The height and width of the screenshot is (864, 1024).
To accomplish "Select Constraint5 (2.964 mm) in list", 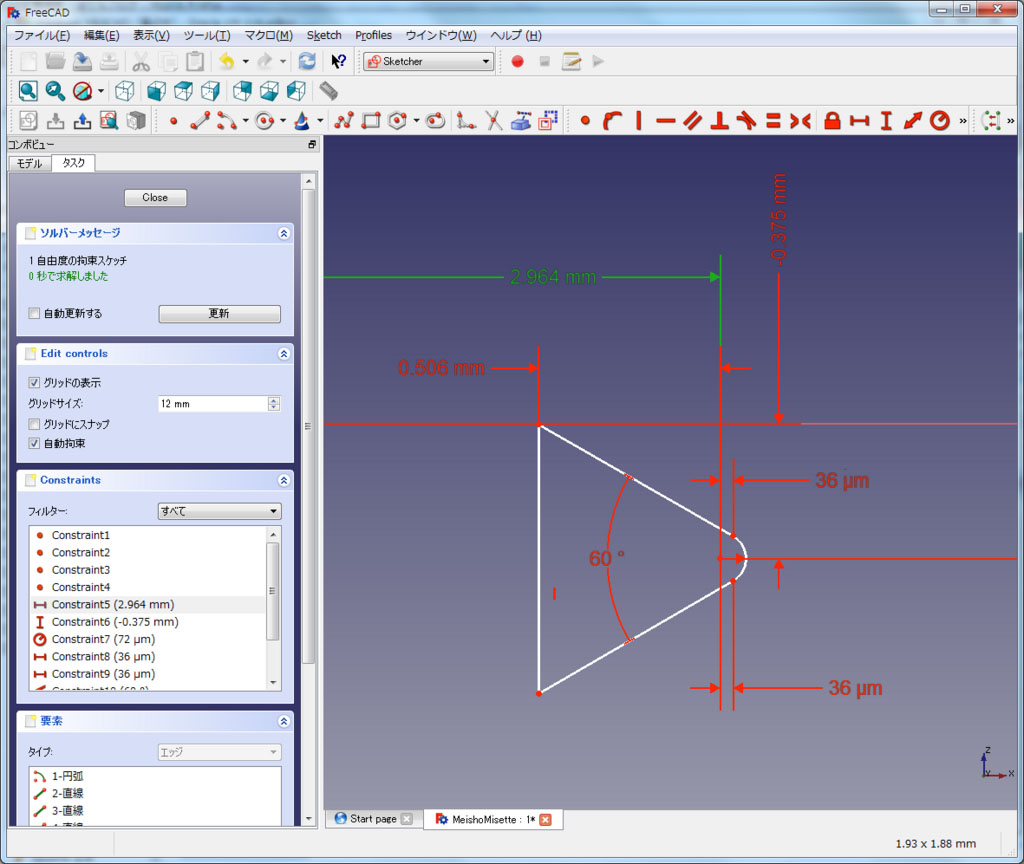I will pos(148,605).
